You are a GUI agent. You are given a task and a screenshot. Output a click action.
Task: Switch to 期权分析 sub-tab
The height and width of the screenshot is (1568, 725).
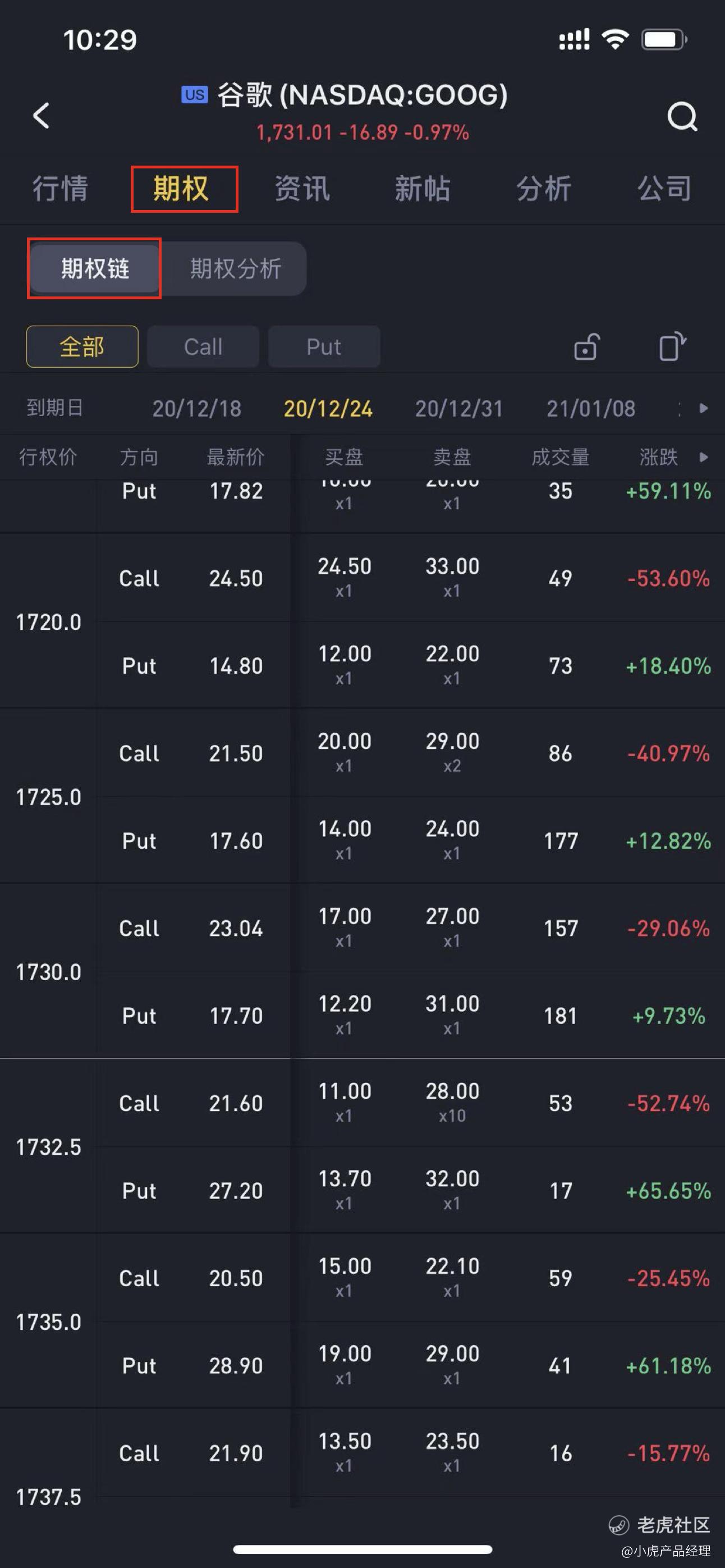pyautogui.click(x=235, y=268)
